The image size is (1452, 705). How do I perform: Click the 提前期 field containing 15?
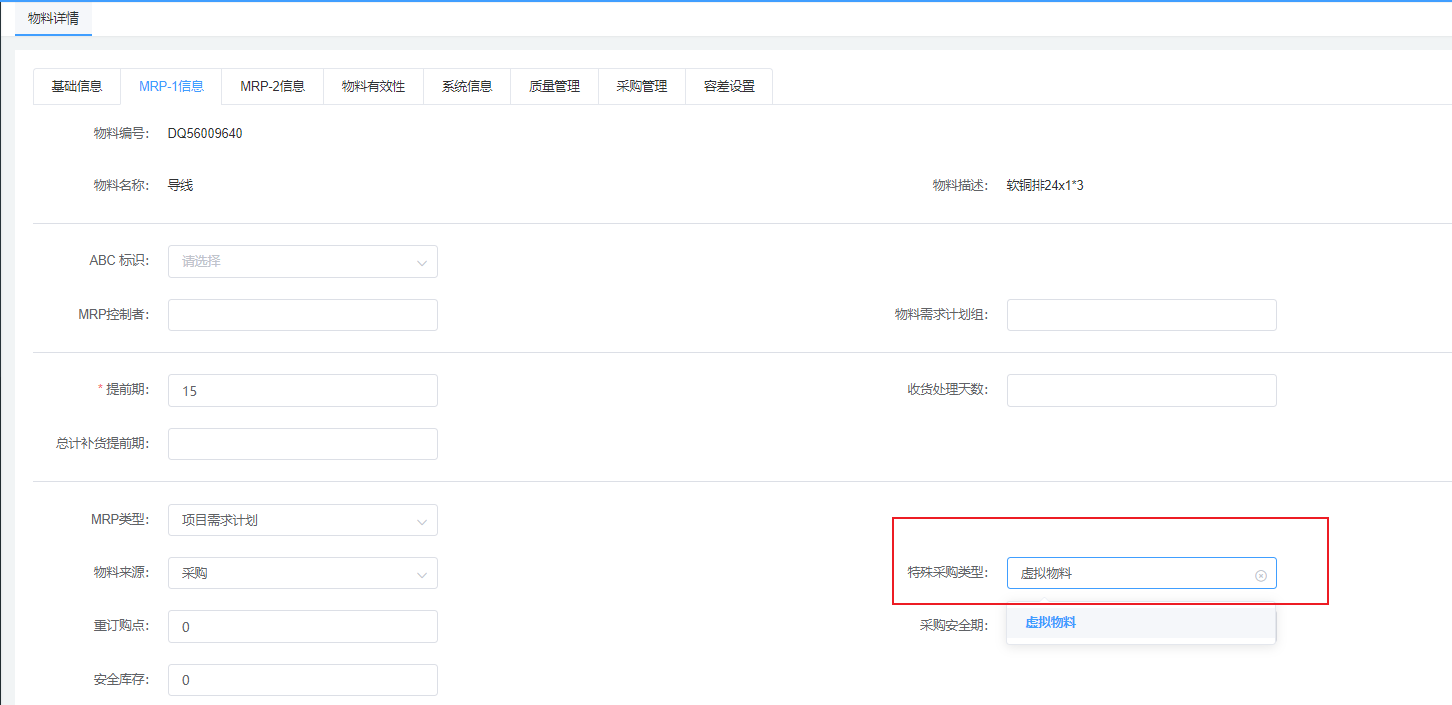302,391
